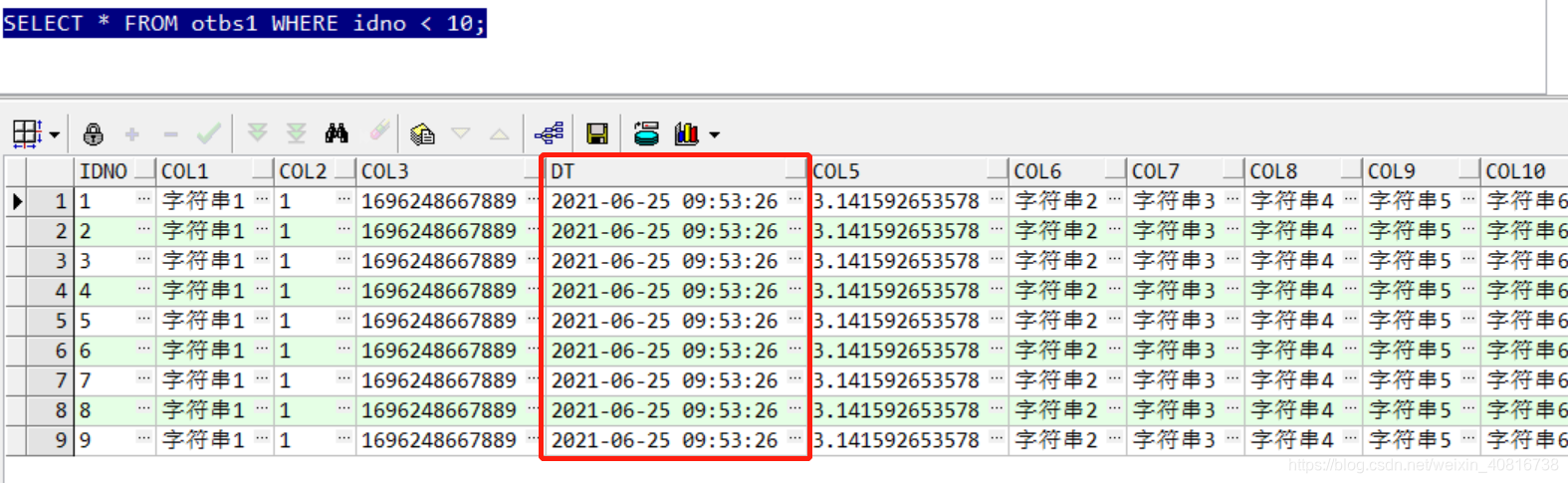This screenshot has width=1568, height=483.
Task: Click the bar chart graph icon
Action: coord(687,133)
